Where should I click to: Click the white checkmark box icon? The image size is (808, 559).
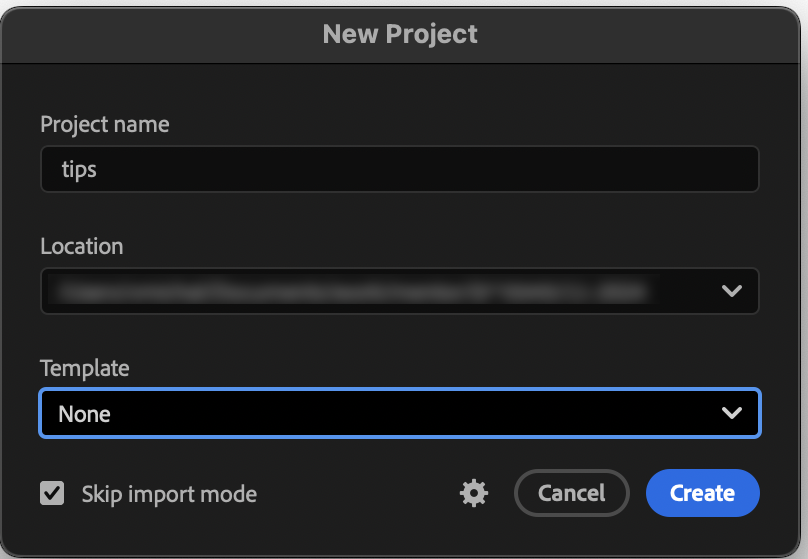(52, 493)
